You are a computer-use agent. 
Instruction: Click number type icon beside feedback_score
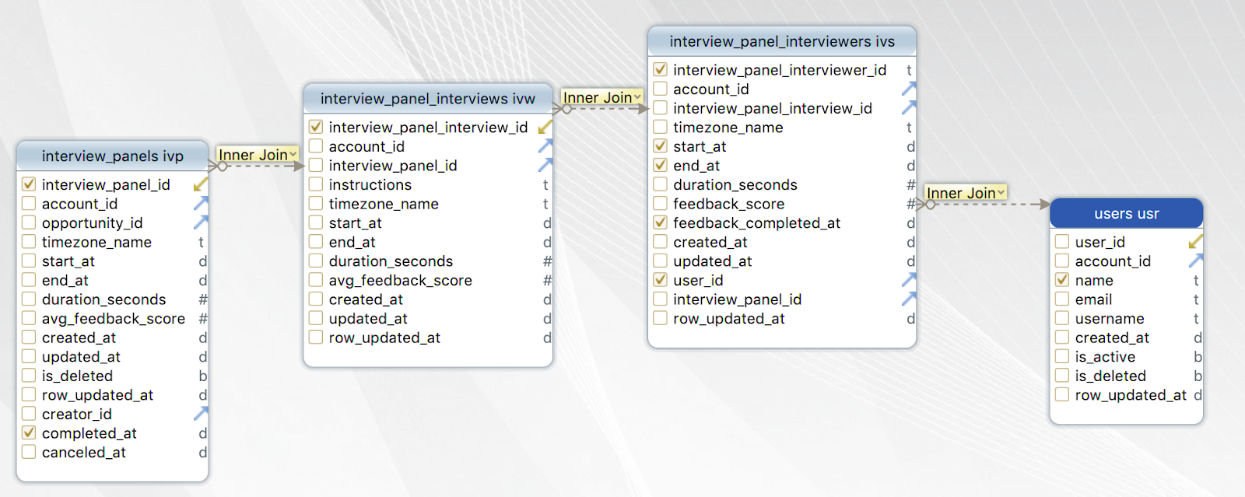910,204
